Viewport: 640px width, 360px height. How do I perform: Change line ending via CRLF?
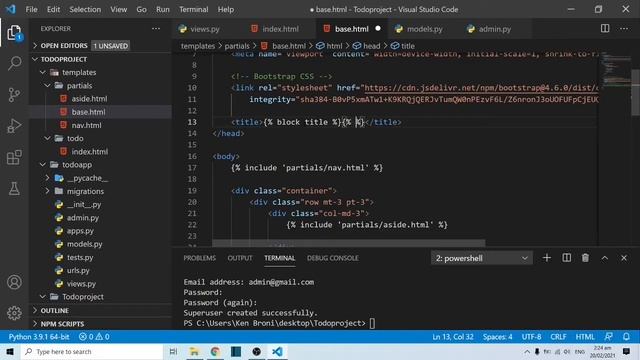(558, 337)
